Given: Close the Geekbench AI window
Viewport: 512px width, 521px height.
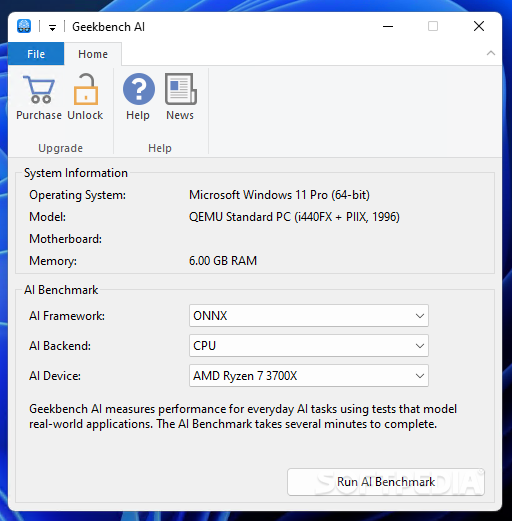Looking at the screenshot, I should click(x=479, y=26).
